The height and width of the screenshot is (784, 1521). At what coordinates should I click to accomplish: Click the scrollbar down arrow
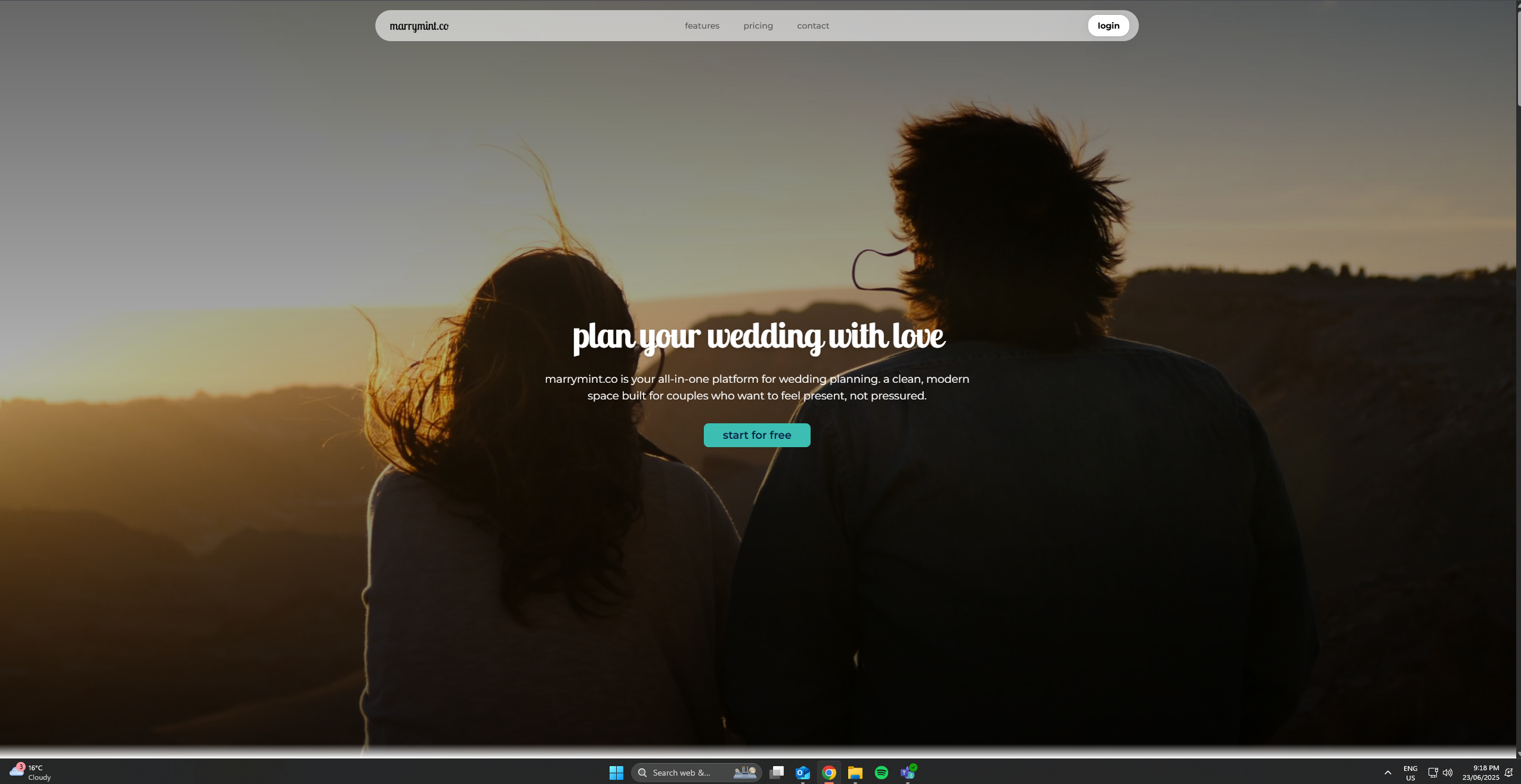(x=1518, y=754)
